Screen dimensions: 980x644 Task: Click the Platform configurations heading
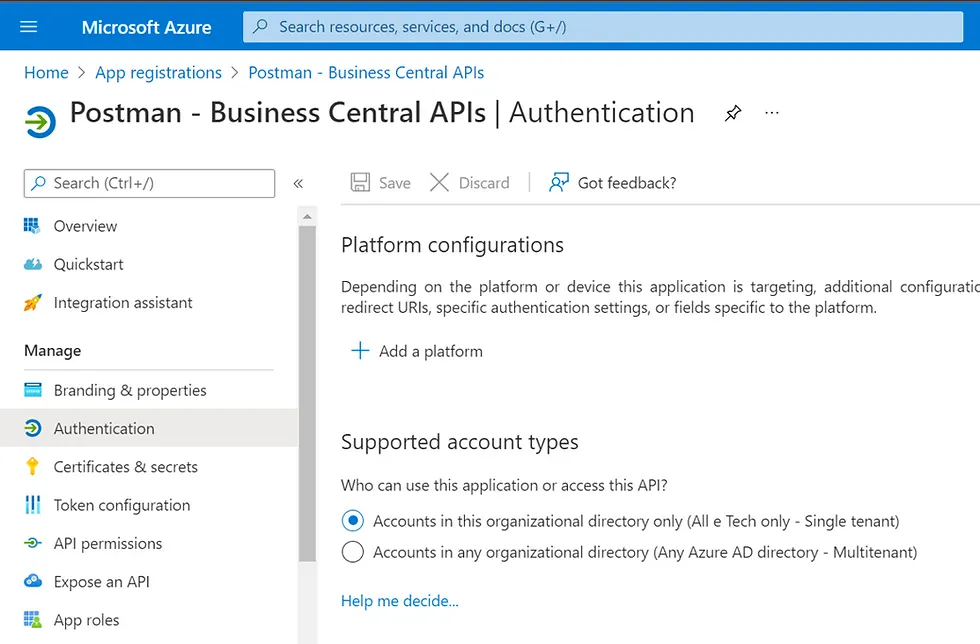pos(452,245)
